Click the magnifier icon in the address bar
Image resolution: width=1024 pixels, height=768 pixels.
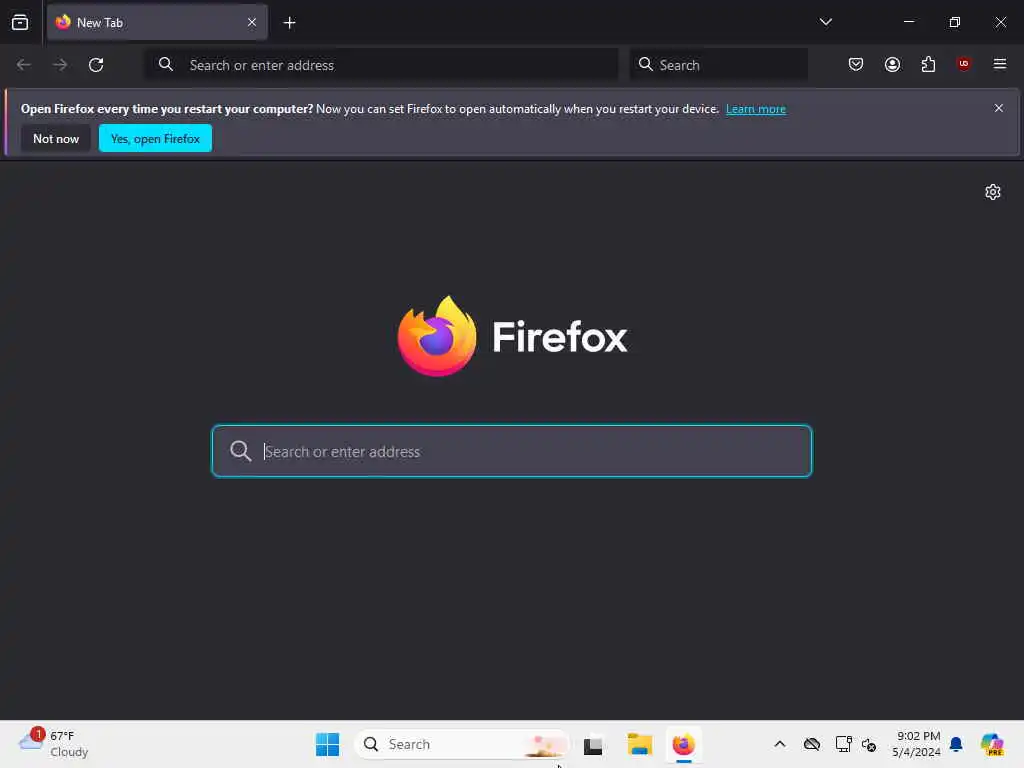[166, 64]
